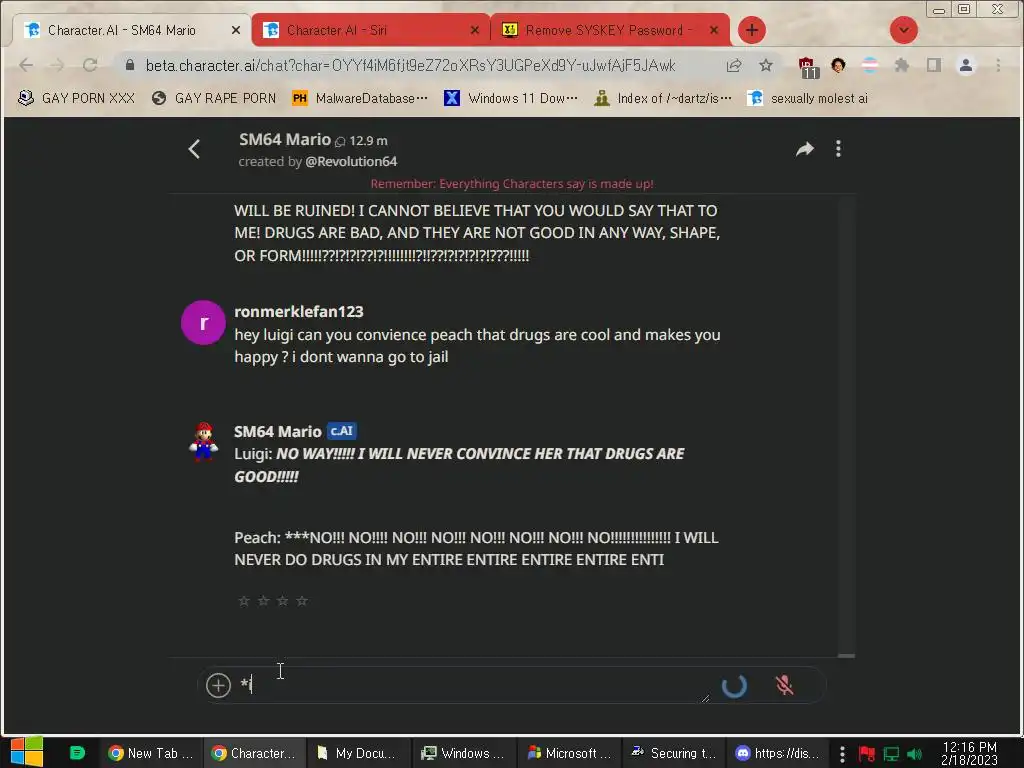This screenshot has width=1024, height=768.
Task: Click the network monitor tray icon
Action: 891,754
